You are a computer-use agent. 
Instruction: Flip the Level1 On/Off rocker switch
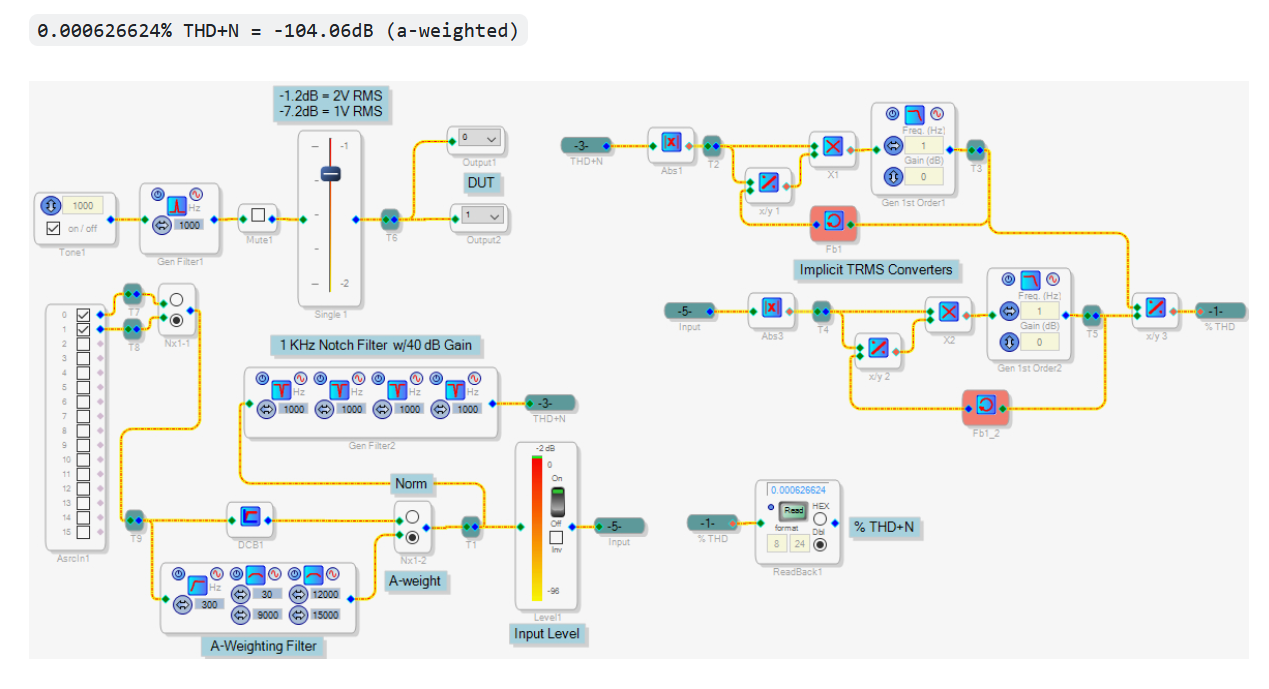[x=558, y=501]
